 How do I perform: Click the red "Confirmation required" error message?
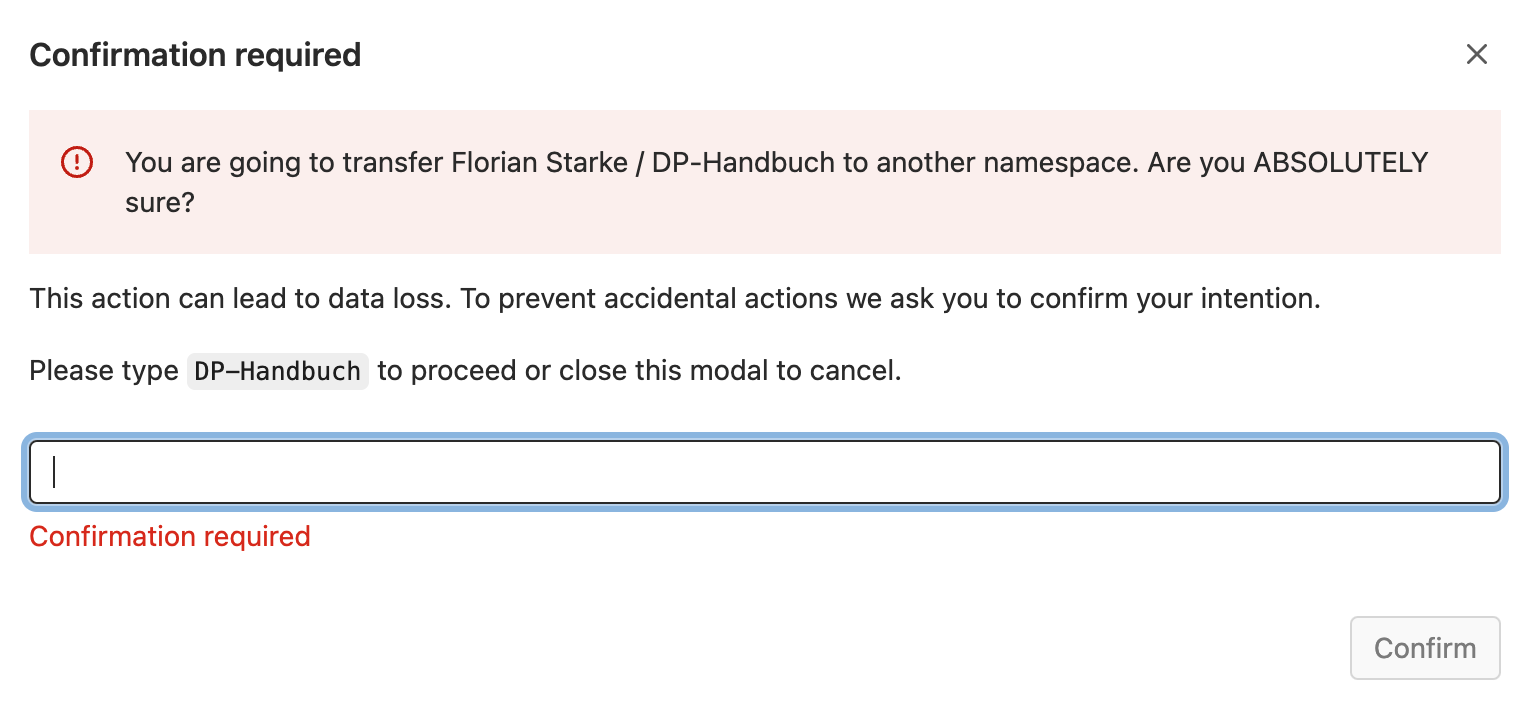(170, 537)
